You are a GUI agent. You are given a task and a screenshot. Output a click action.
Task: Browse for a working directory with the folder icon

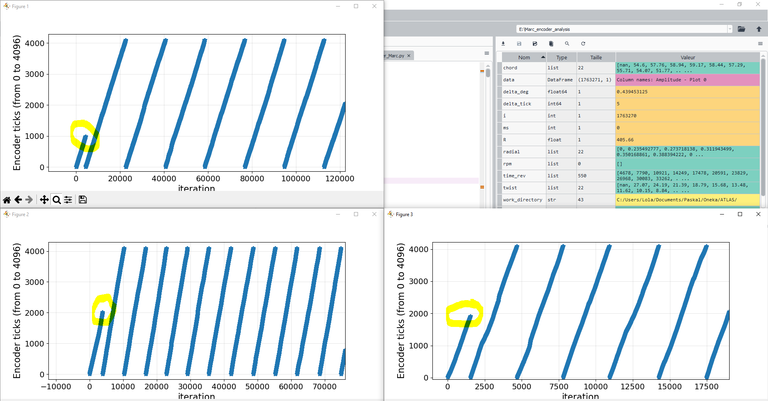coord(741,30)
